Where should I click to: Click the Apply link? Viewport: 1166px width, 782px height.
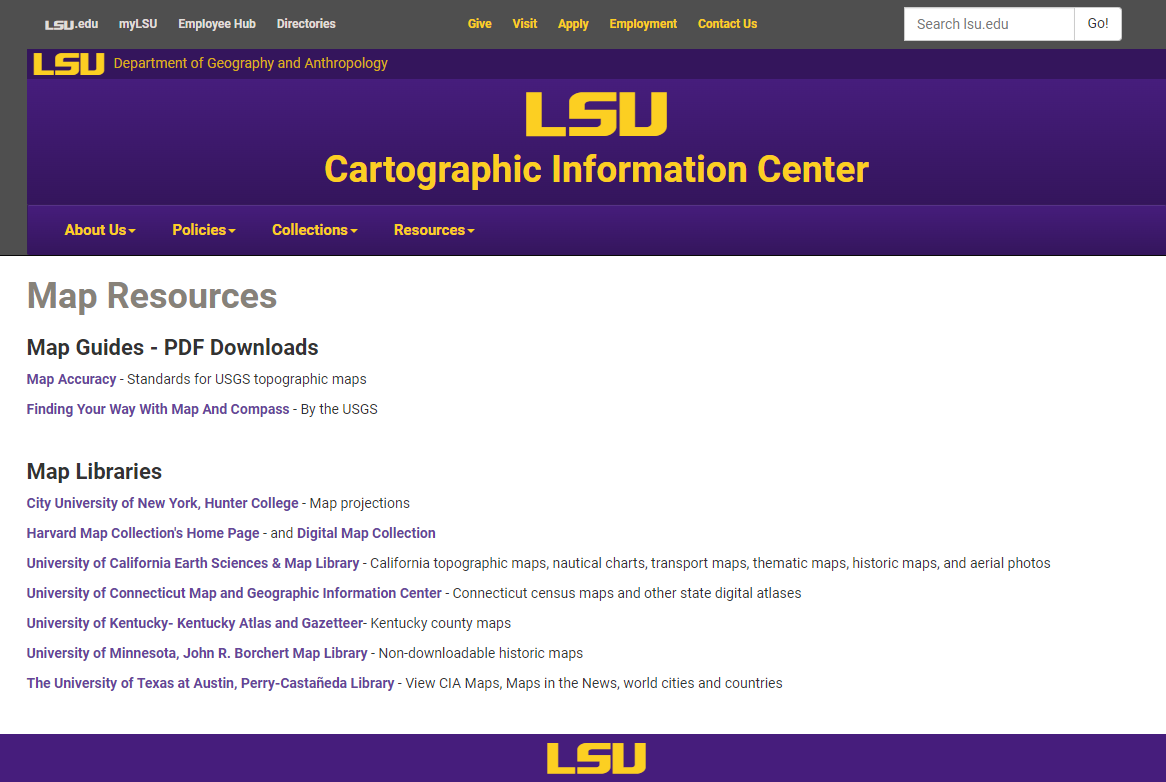(x=573, y=24)
